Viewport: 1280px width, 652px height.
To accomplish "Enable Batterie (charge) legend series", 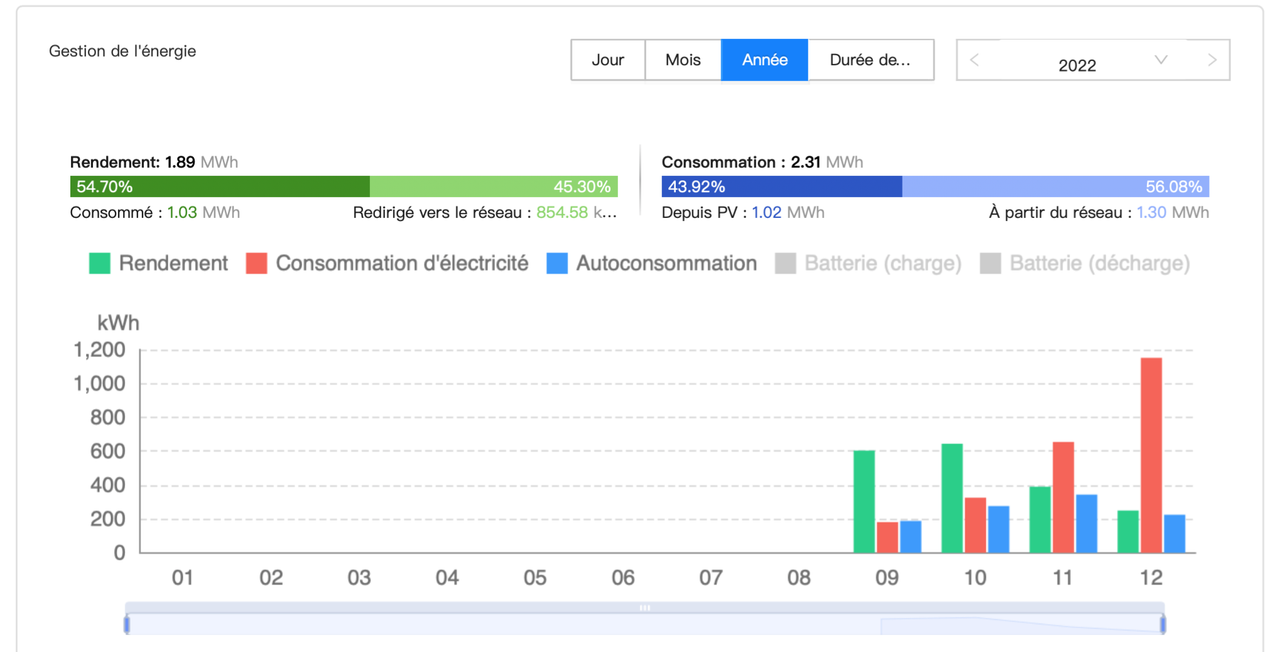I will coord(868,263).
